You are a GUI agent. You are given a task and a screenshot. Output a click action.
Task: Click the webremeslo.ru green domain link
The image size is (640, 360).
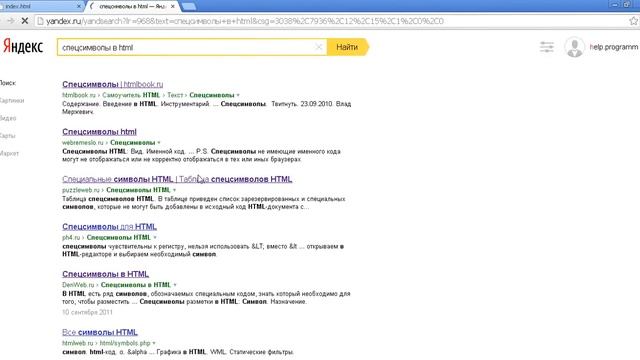click(x=82, y=142)
